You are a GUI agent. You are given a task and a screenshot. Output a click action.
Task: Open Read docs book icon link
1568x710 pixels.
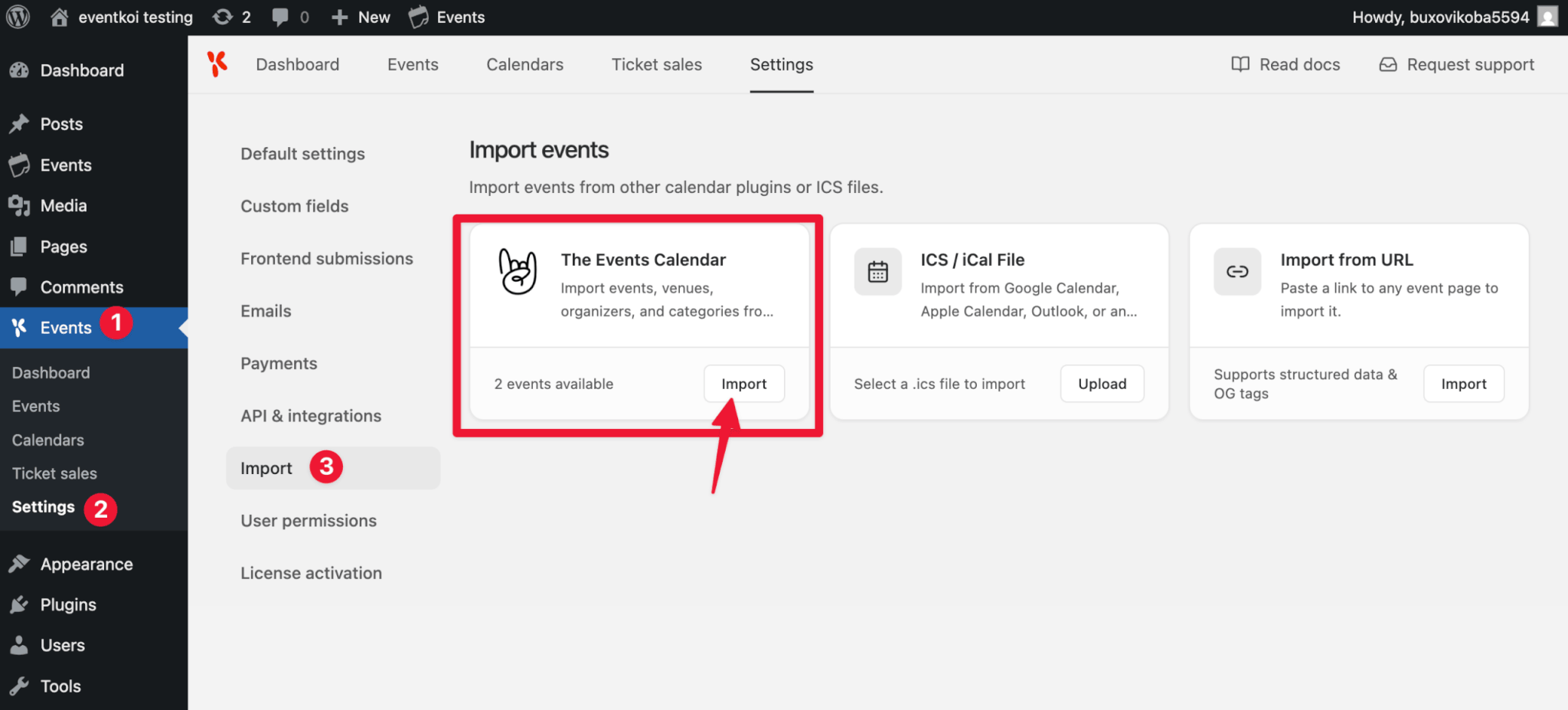coord(1285,64)
